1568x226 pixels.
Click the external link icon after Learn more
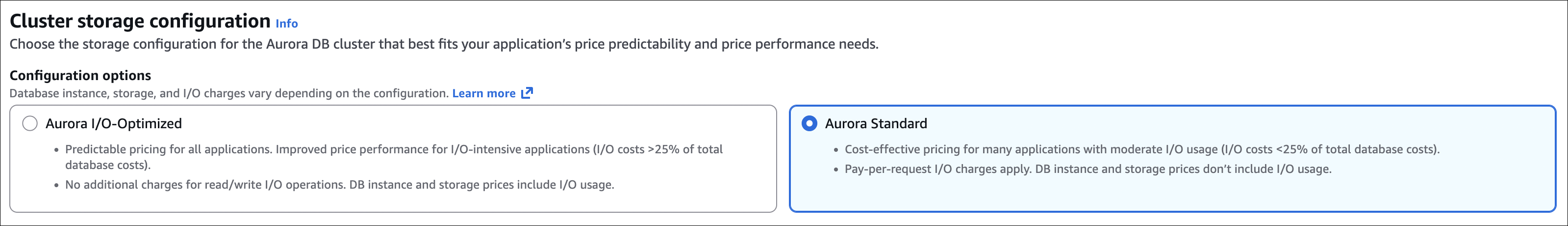pos(527,93)
